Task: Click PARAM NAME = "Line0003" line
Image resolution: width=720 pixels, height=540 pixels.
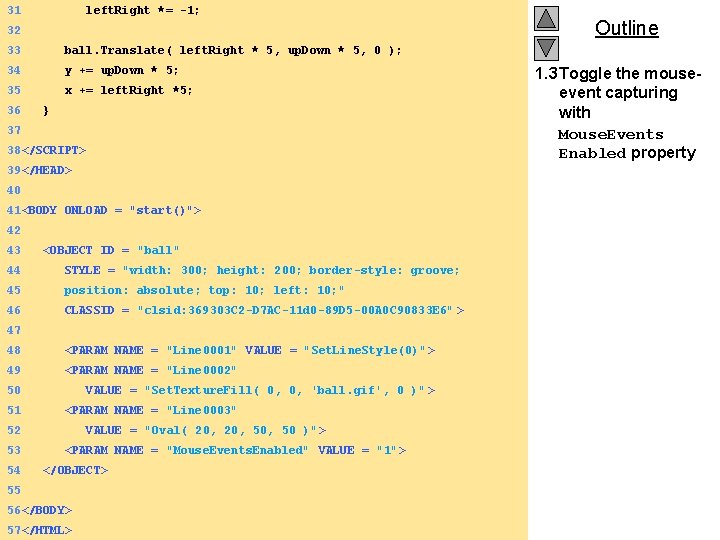Action: (x=150, y=410)
